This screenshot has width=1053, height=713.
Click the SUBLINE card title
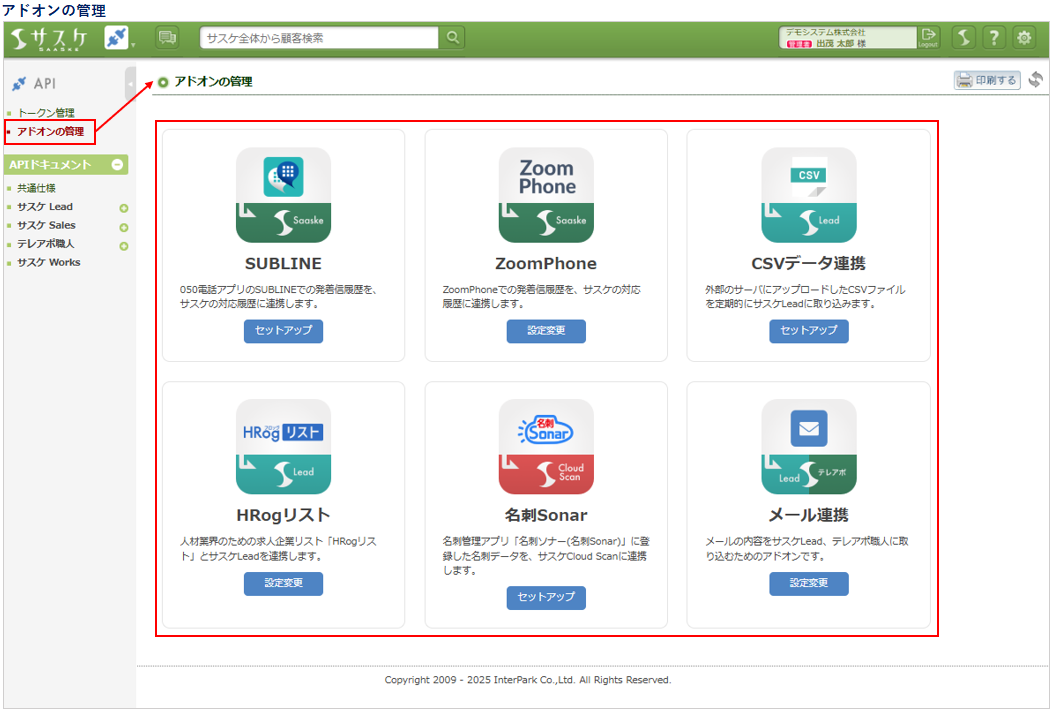click(x=283, y=264)
